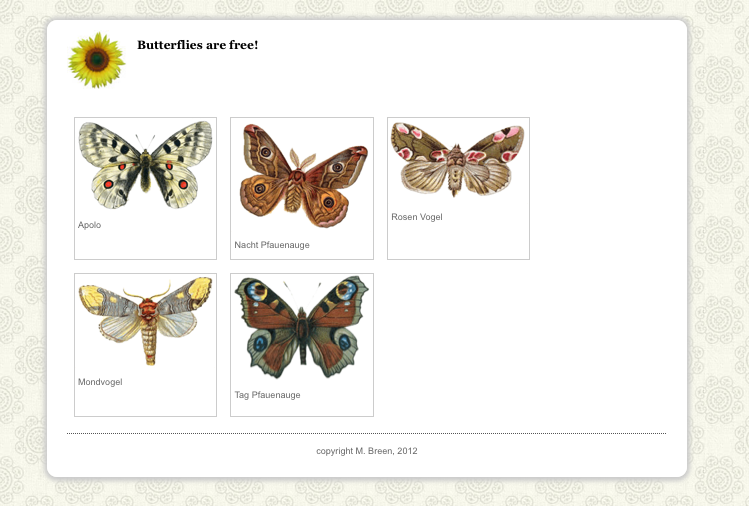Screen dimensions: 749x506
Task: Click the Apolo caption text
Action: 89,225
